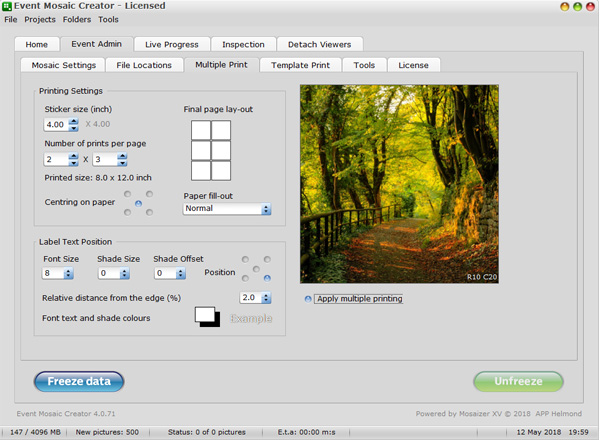Open the Inspection tab
Viewport: 600px width, 440px height.
pos(243,44)
